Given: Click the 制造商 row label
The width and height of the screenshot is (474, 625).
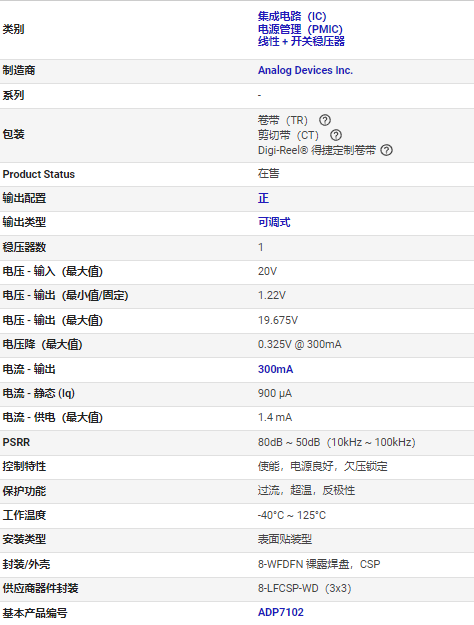Looking at the screenshot, I should [x=19, y=71].
